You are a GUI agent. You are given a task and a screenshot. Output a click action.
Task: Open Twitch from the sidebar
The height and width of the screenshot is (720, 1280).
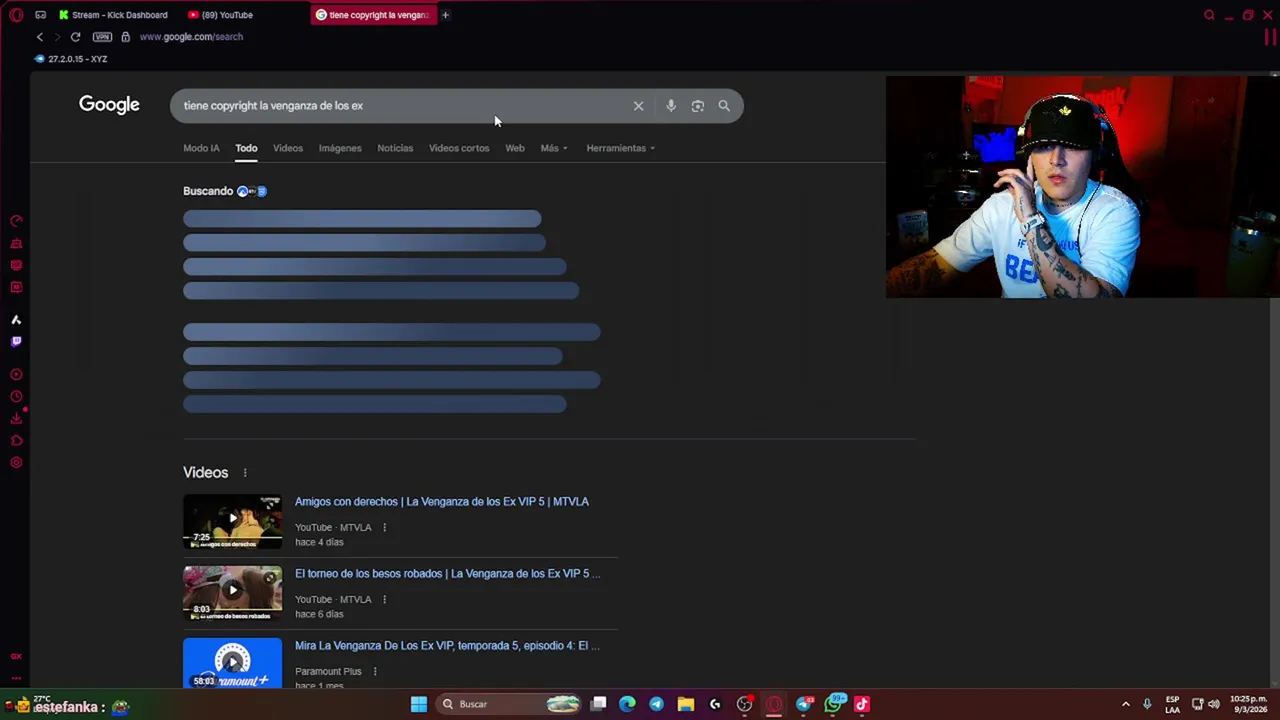(x=16, y=342)
